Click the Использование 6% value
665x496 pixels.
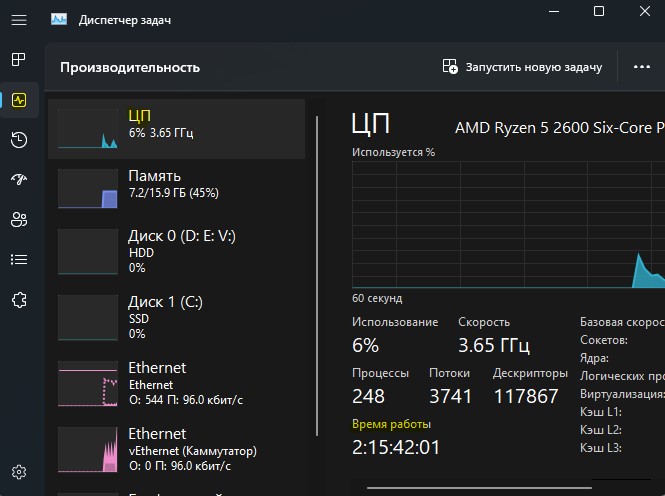(x=365, y=345)
